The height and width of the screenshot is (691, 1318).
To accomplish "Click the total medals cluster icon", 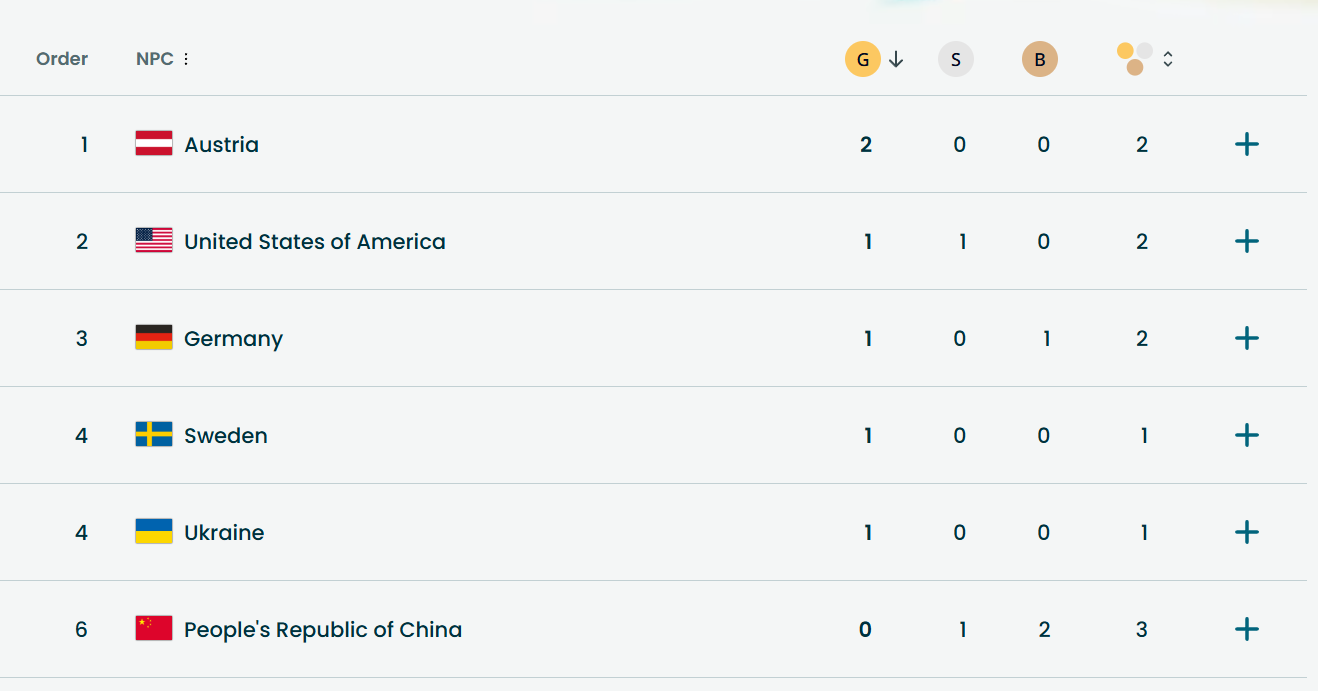I will (1135, 59).
